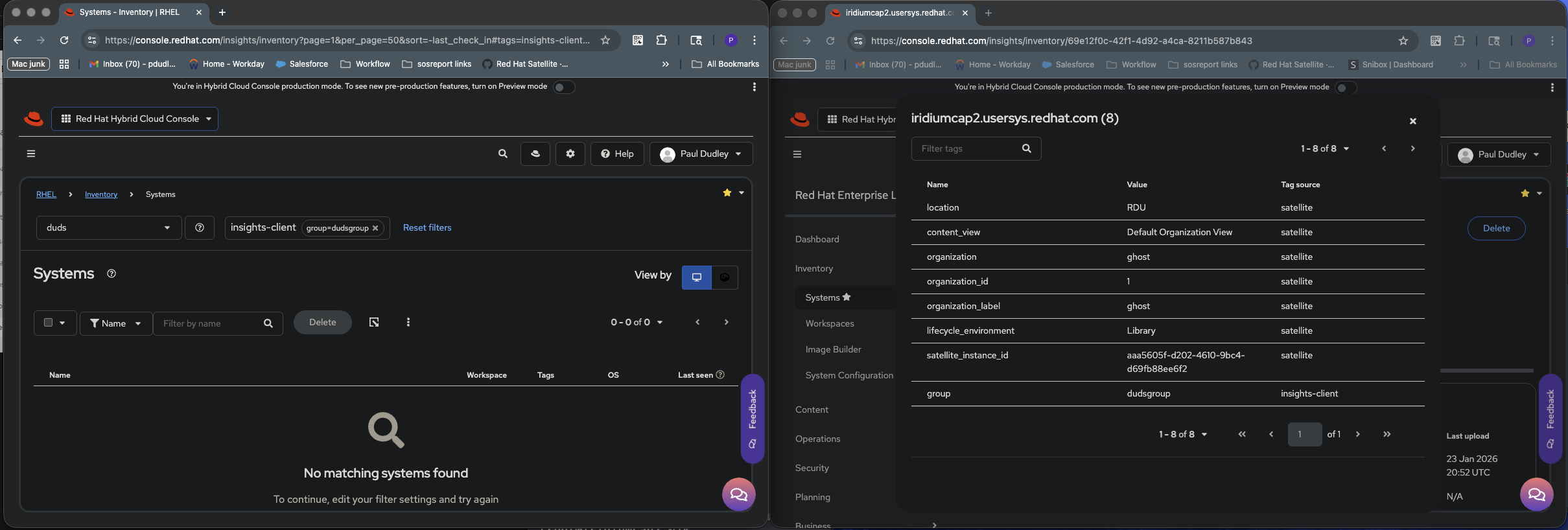This screenshot has width=1568, height=530.
Task: Open the export icon next to Delete
Action: (374, 322)
